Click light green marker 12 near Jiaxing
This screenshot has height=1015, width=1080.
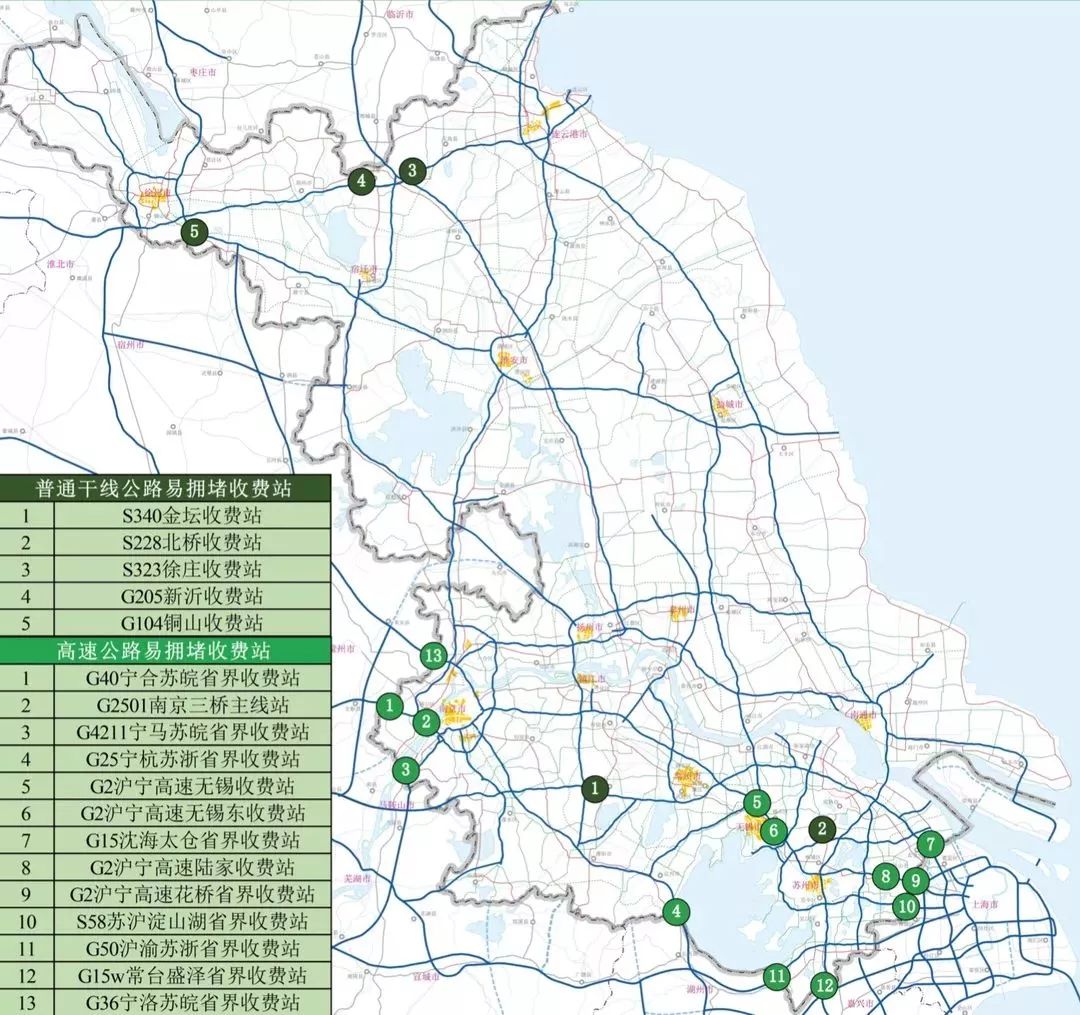tap(823, 984)
